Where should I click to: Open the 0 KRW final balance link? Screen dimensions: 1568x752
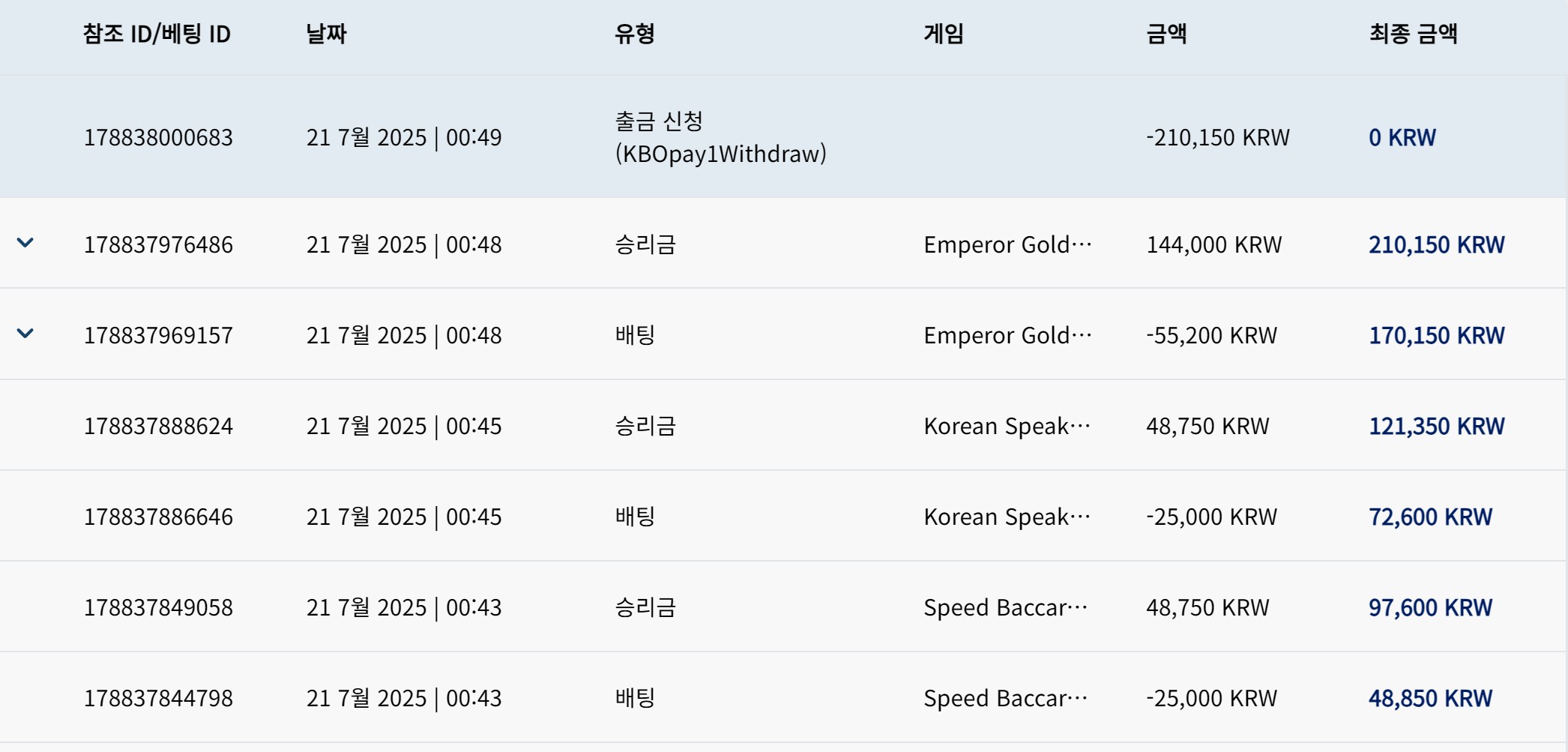(1402, 137)
